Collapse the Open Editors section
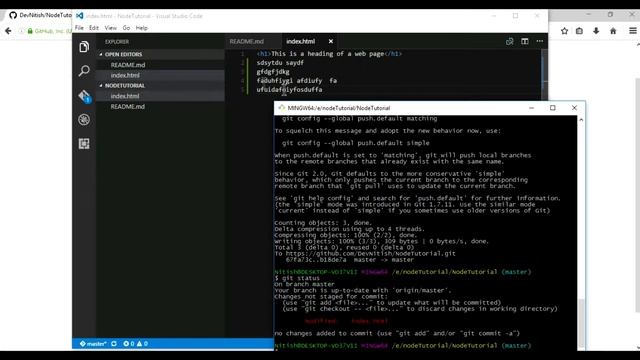This screenshot has width=640, height=360. (160, 54)
